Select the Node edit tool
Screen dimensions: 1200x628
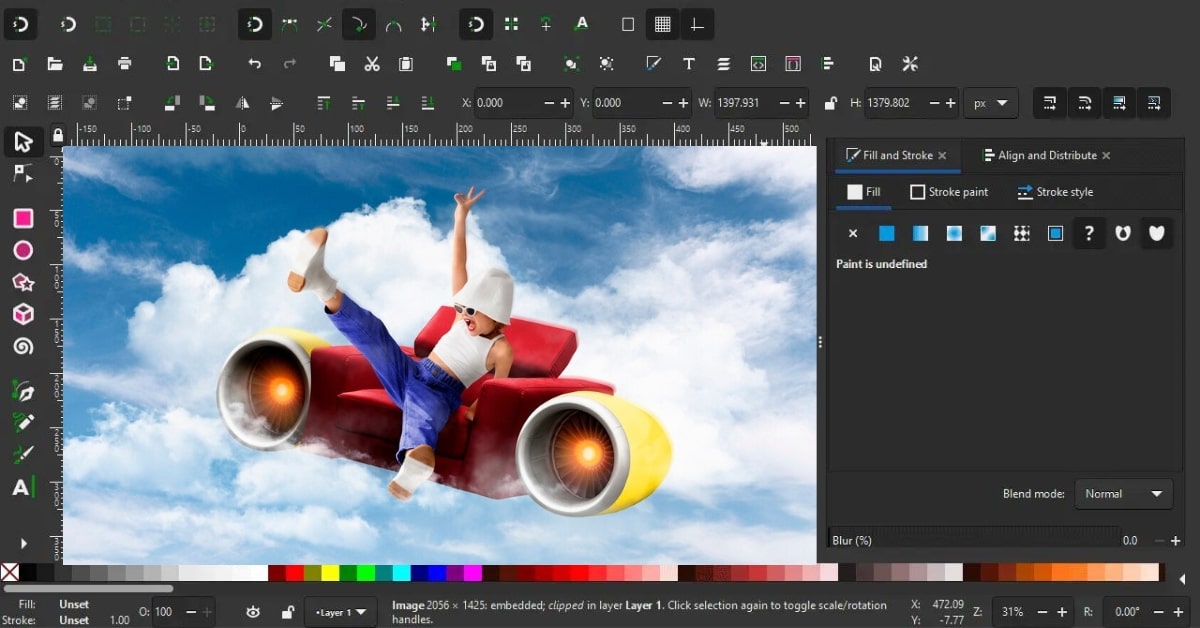coord(23,174)
